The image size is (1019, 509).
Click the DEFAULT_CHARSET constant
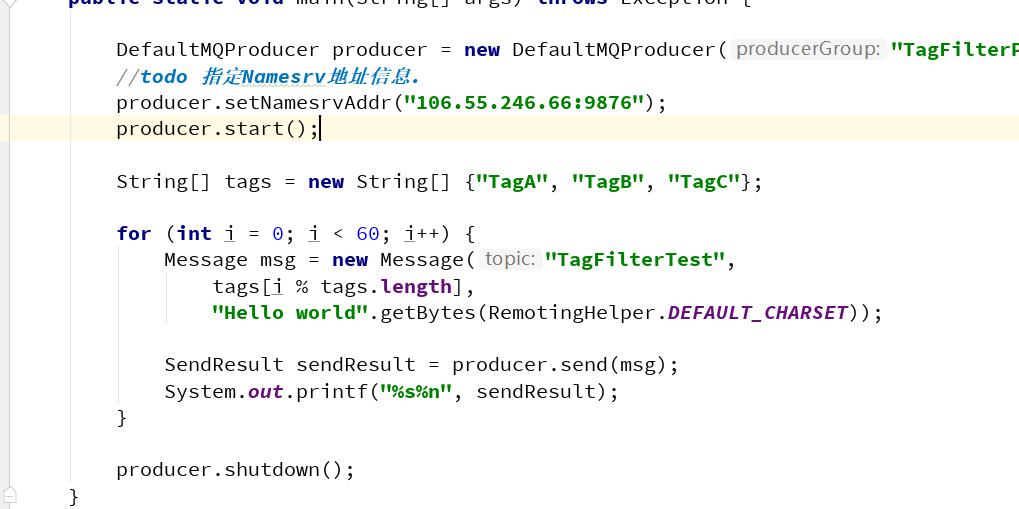tap(757, 312)
